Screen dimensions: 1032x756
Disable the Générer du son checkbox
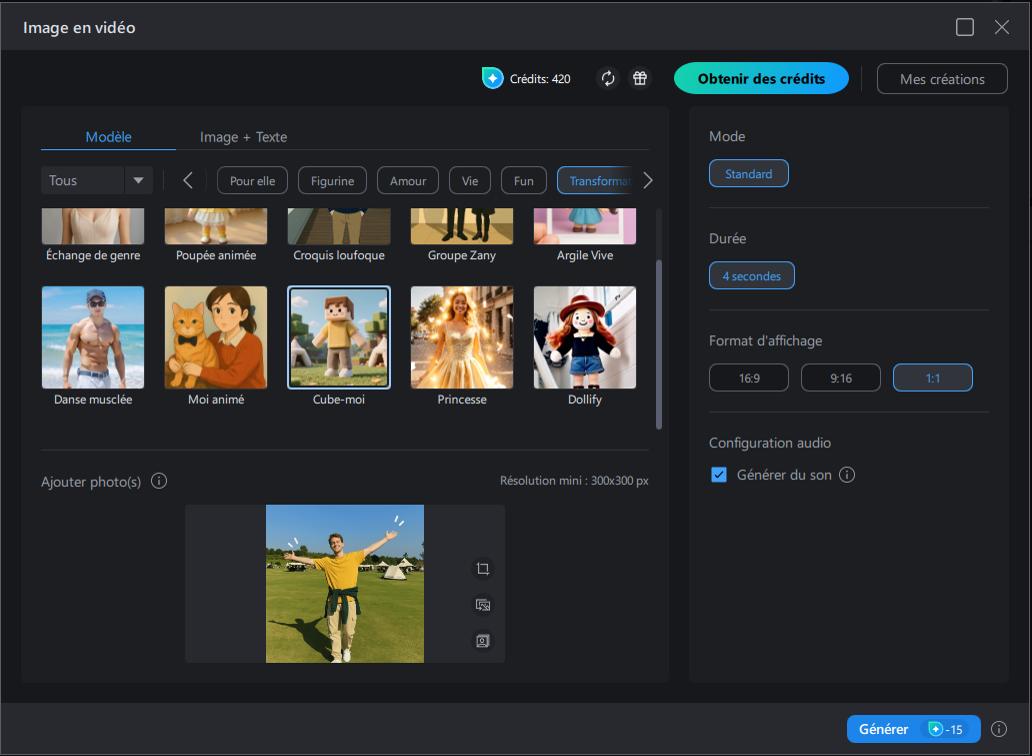pyautogui.click(x=718, y=475)
